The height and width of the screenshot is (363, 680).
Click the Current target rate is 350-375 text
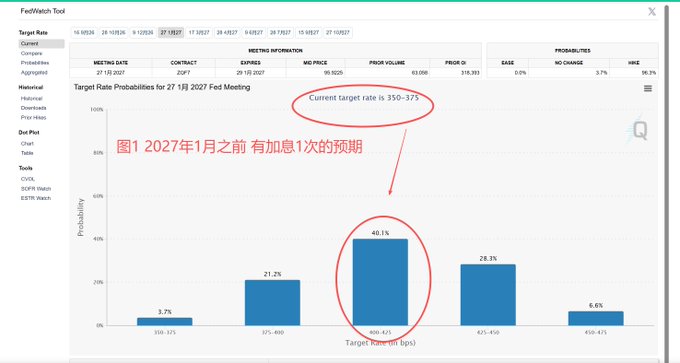(364, 98)
